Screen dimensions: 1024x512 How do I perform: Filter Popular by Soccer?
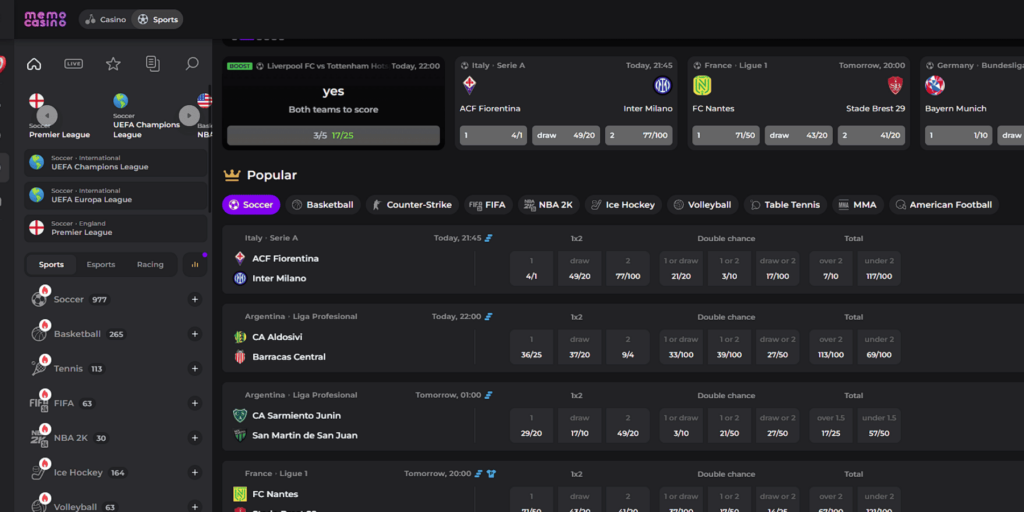pyautogui.click(x=251, y=205)
